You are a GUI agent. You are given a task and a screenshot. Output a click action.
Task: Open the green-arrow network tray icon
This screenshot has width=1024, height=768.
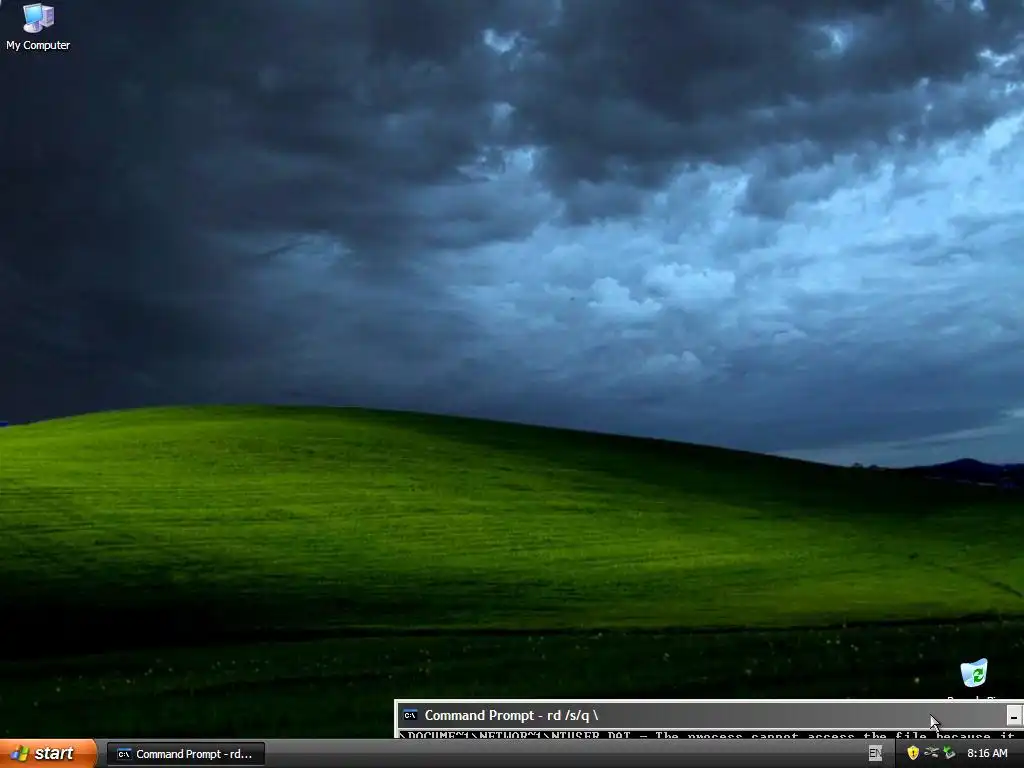click(949, 753)
